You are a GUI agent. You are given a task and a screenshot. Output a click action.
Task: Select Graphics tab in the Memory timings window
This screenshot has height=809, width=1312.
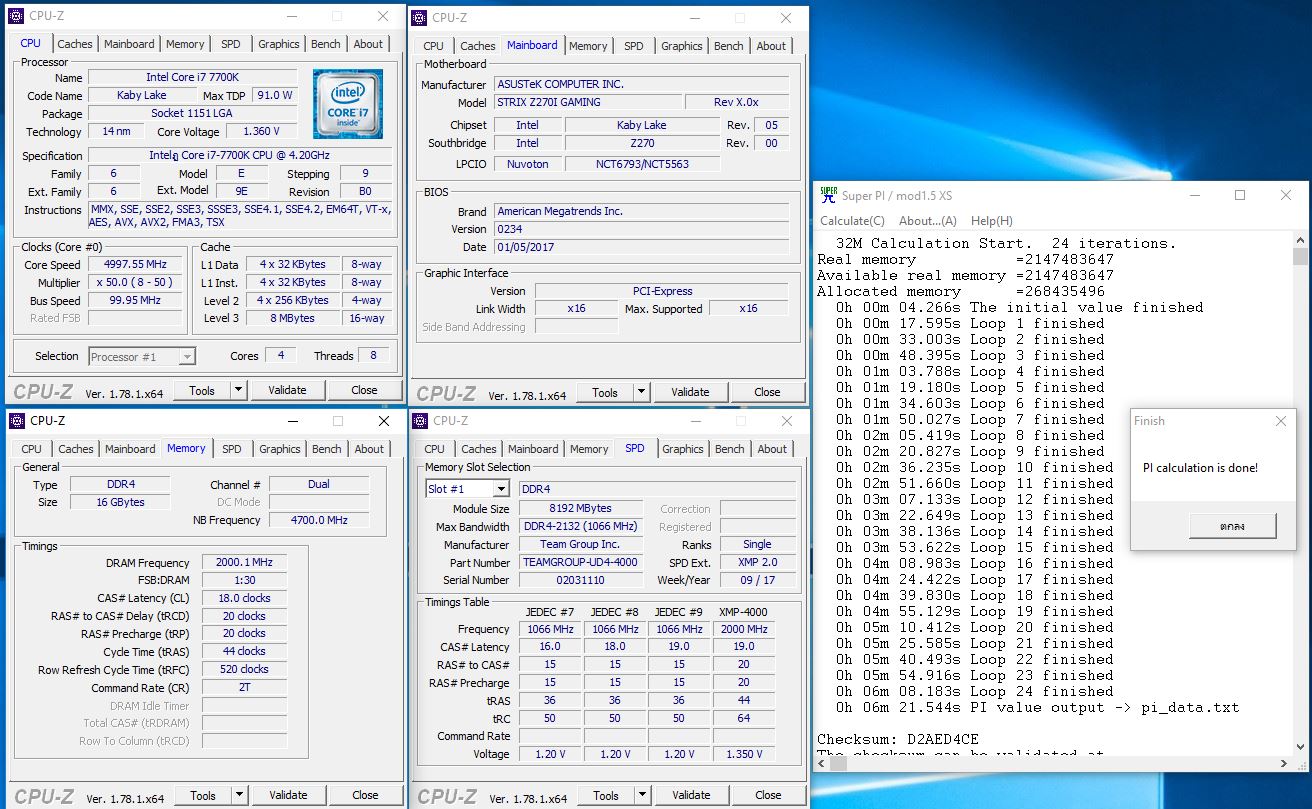point(280,449)
